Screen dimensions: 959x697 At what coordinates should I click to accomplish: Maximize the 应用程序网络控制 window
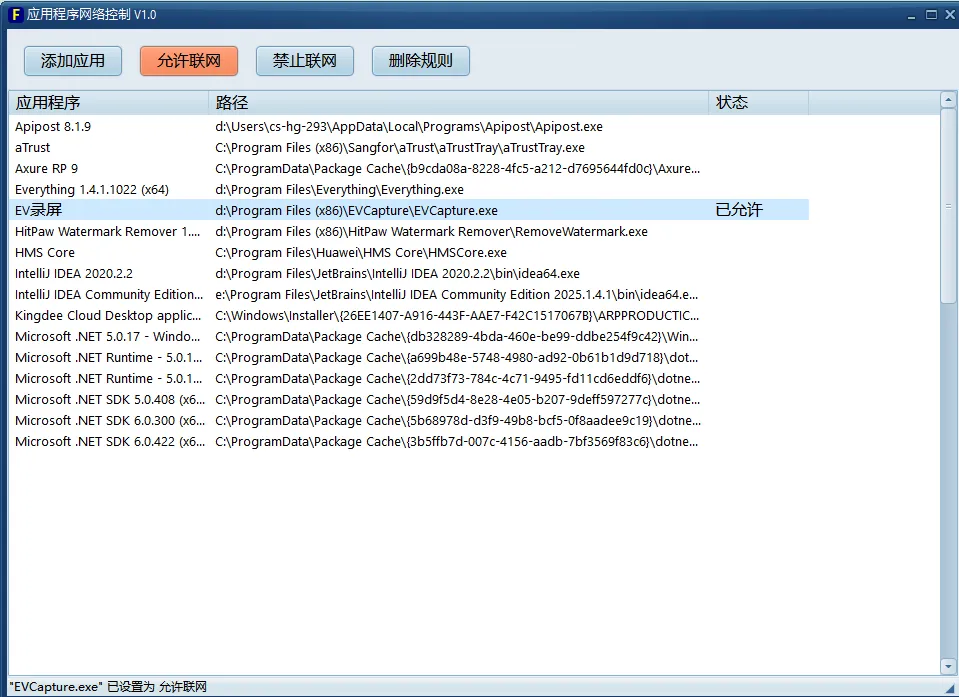tap(931, 15)
